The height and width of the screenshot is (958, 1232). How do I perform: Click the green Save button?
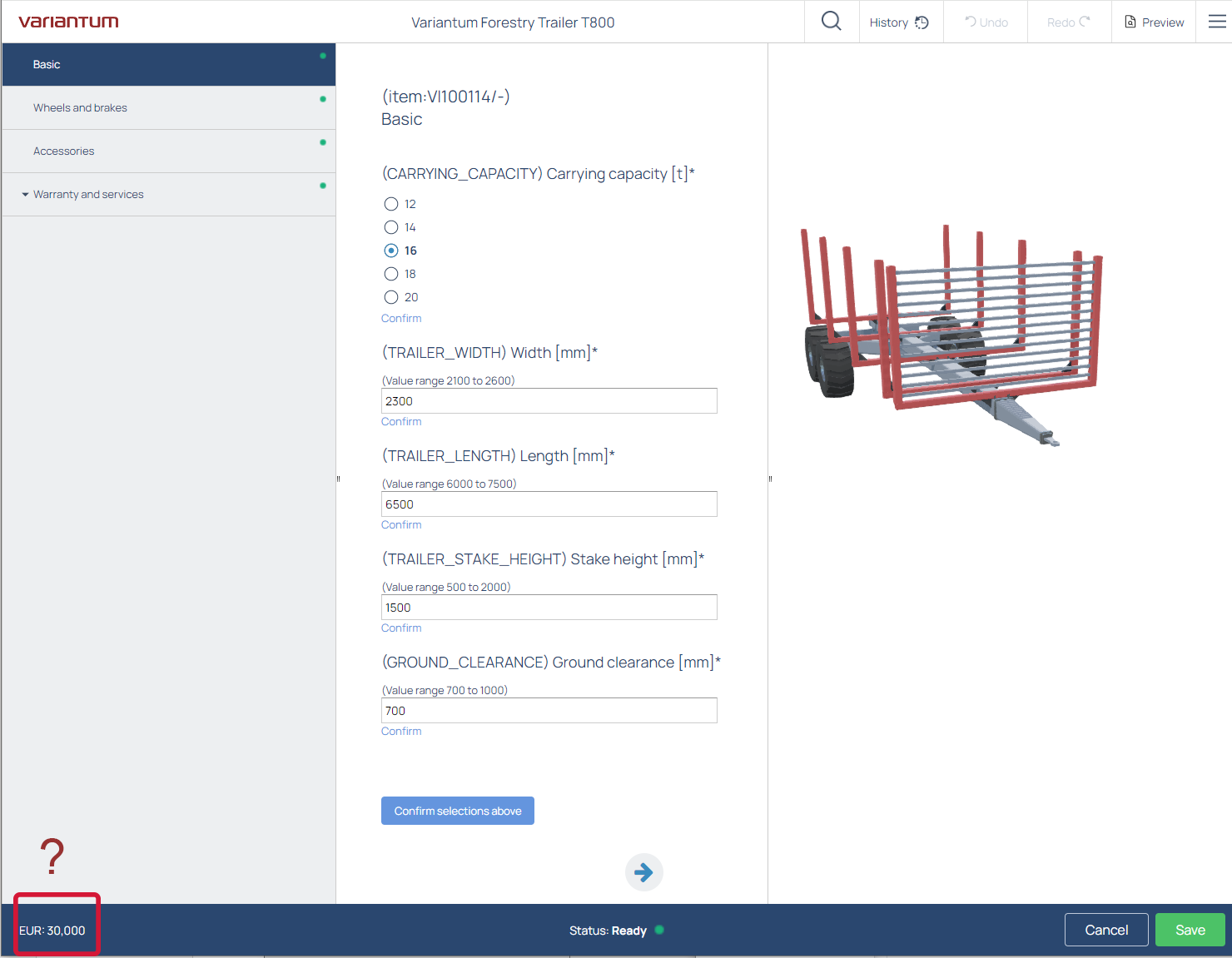coord(1190,930)
